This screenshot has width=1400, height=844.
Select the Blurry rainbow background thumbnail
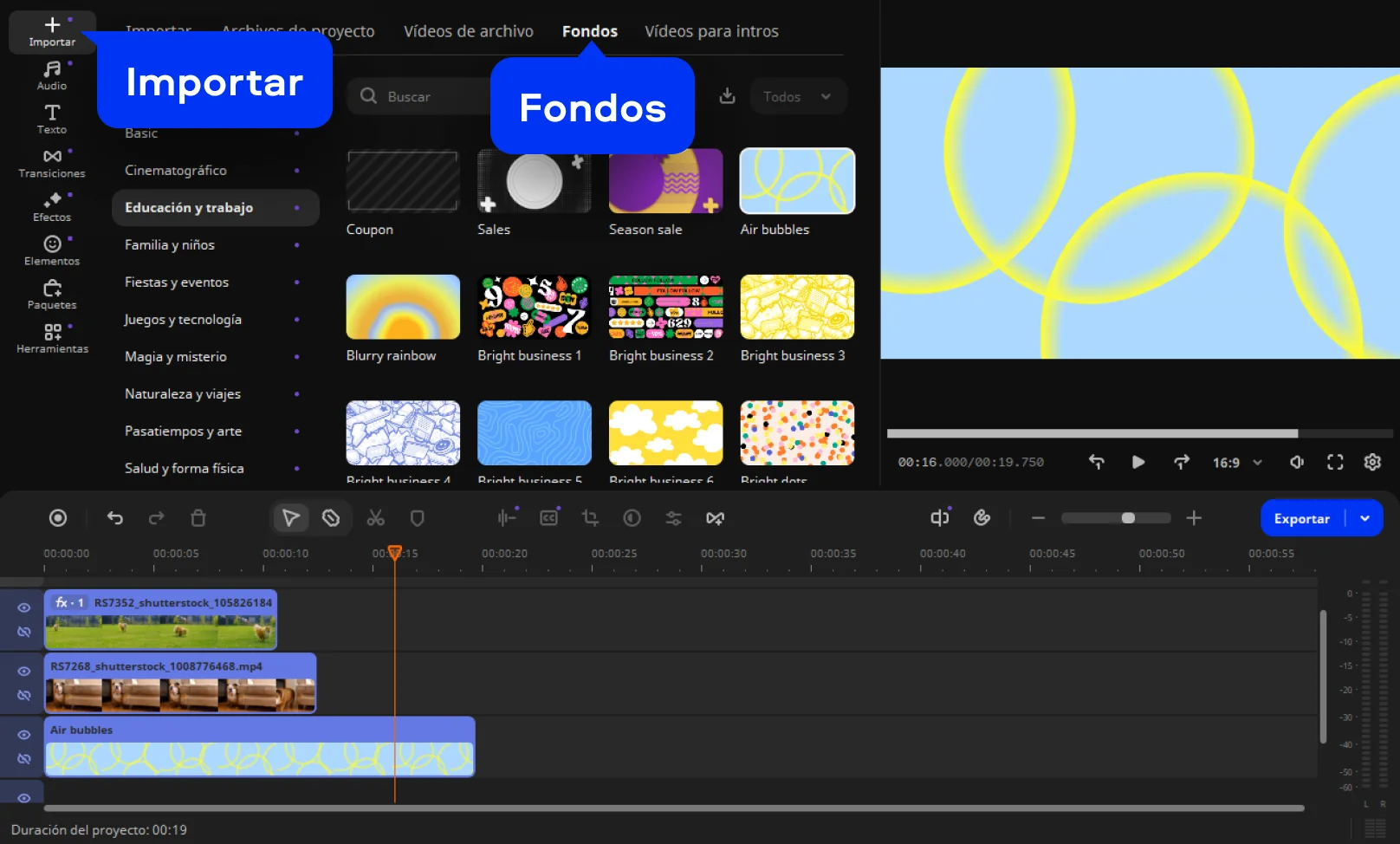[403, 308]
